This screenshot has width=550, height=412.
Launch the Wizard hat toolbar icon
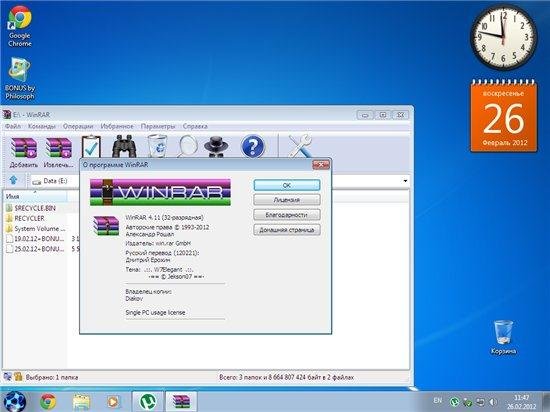(x=216, y=147)
